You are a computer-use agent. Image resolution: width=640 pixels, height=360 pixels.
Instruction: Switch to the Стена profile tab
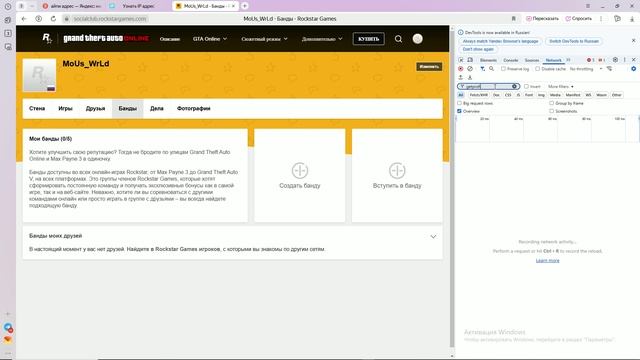37,109
